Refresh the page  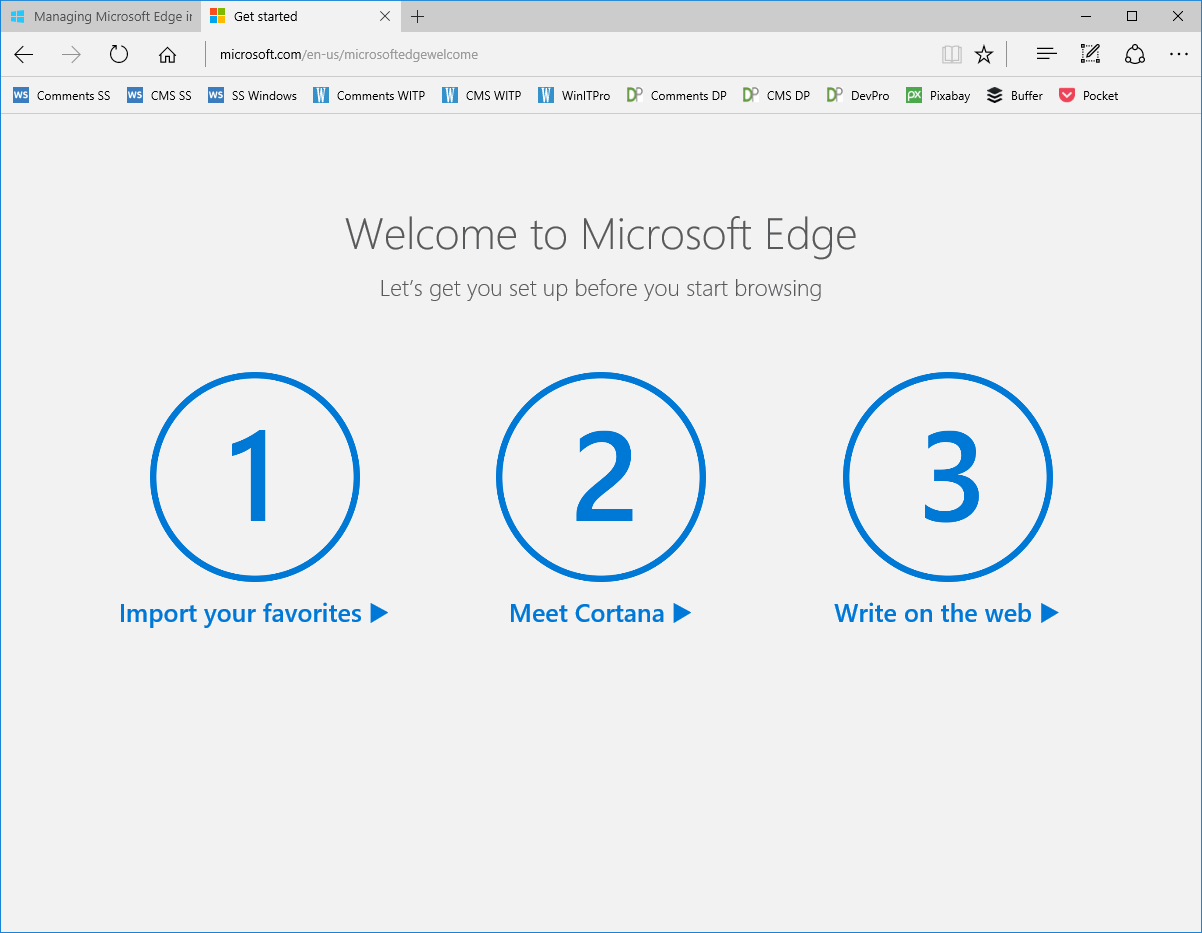119,55
